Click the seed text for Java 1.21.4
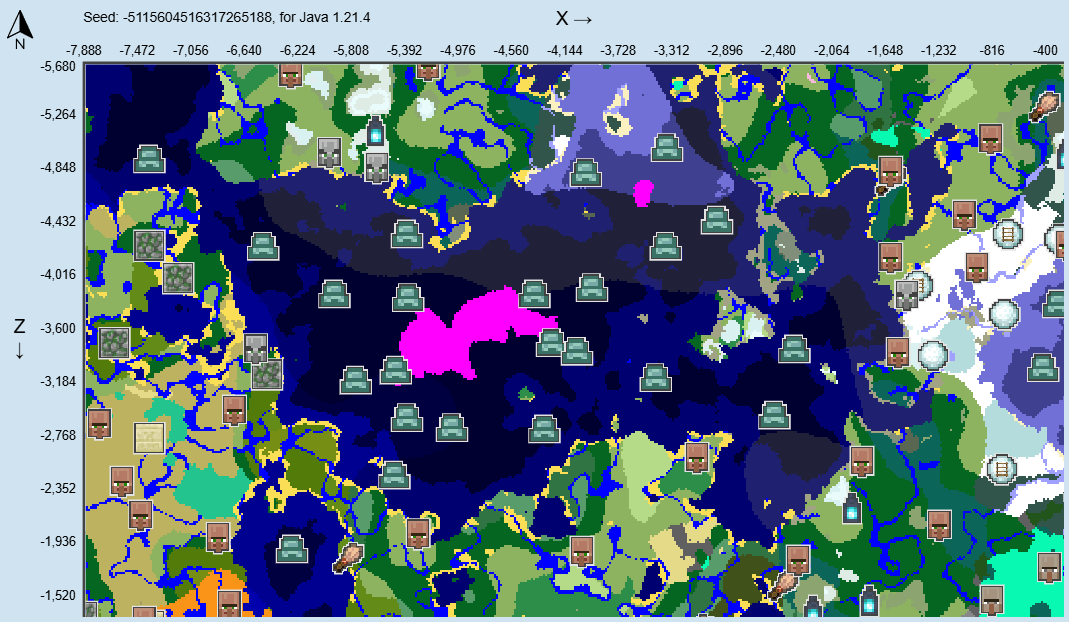Screen dimensions: 1069x622 click(x=227, y=17)
